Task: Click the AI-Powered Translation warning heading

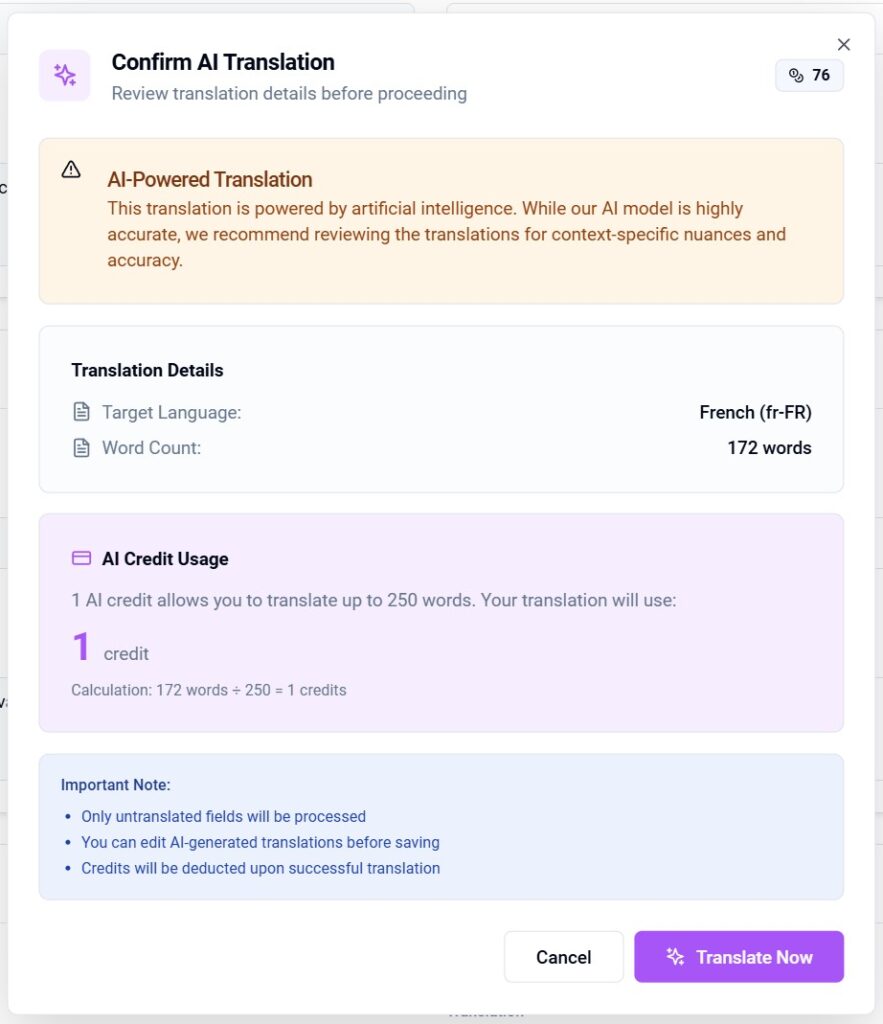Action: [210, 180]
